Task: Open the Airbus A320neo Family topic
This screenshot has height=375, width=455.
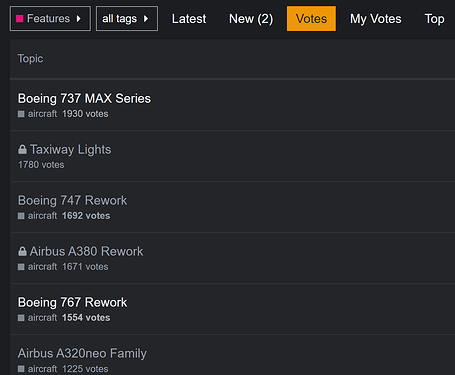Action: (x=82, y=354)
